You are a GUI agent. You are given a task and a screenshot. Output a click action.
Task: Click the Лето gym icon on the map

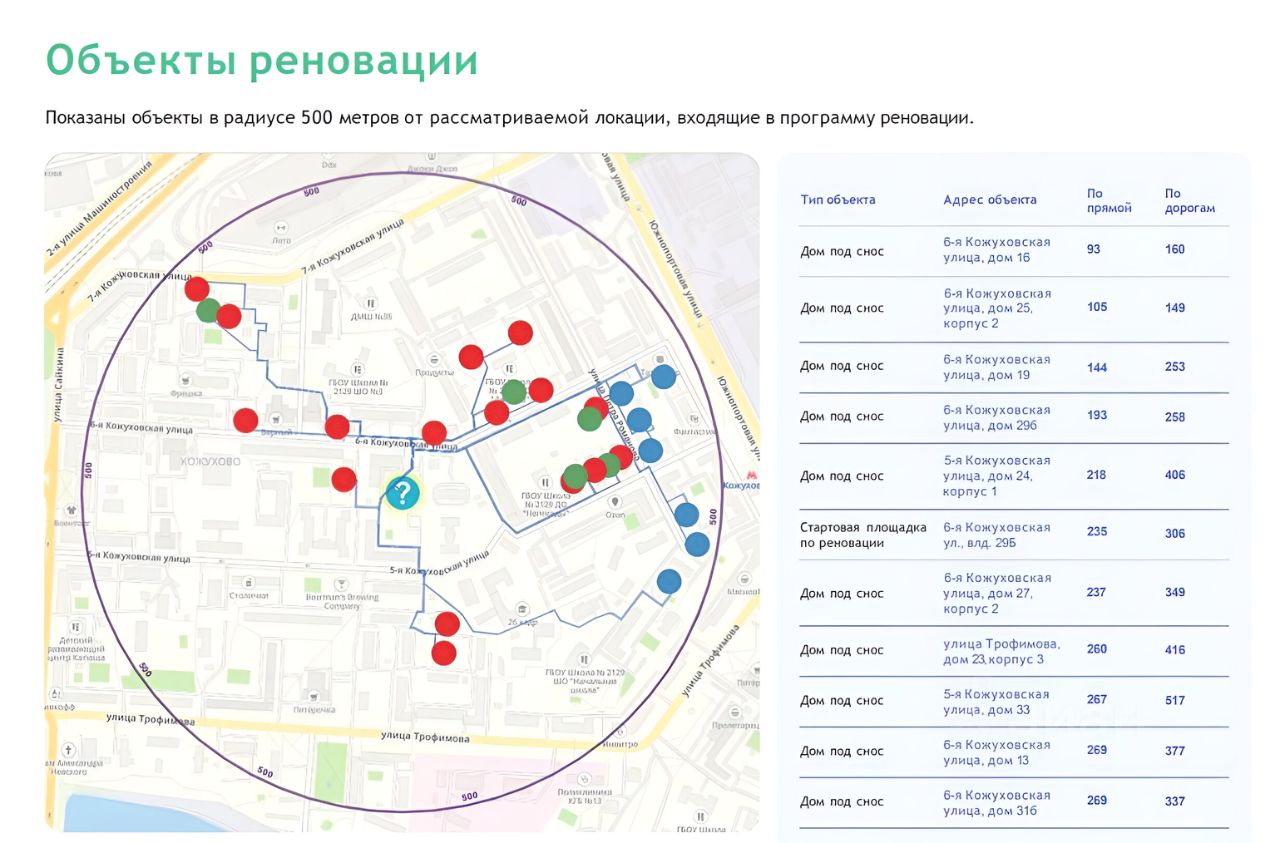[x=281, y=226]
